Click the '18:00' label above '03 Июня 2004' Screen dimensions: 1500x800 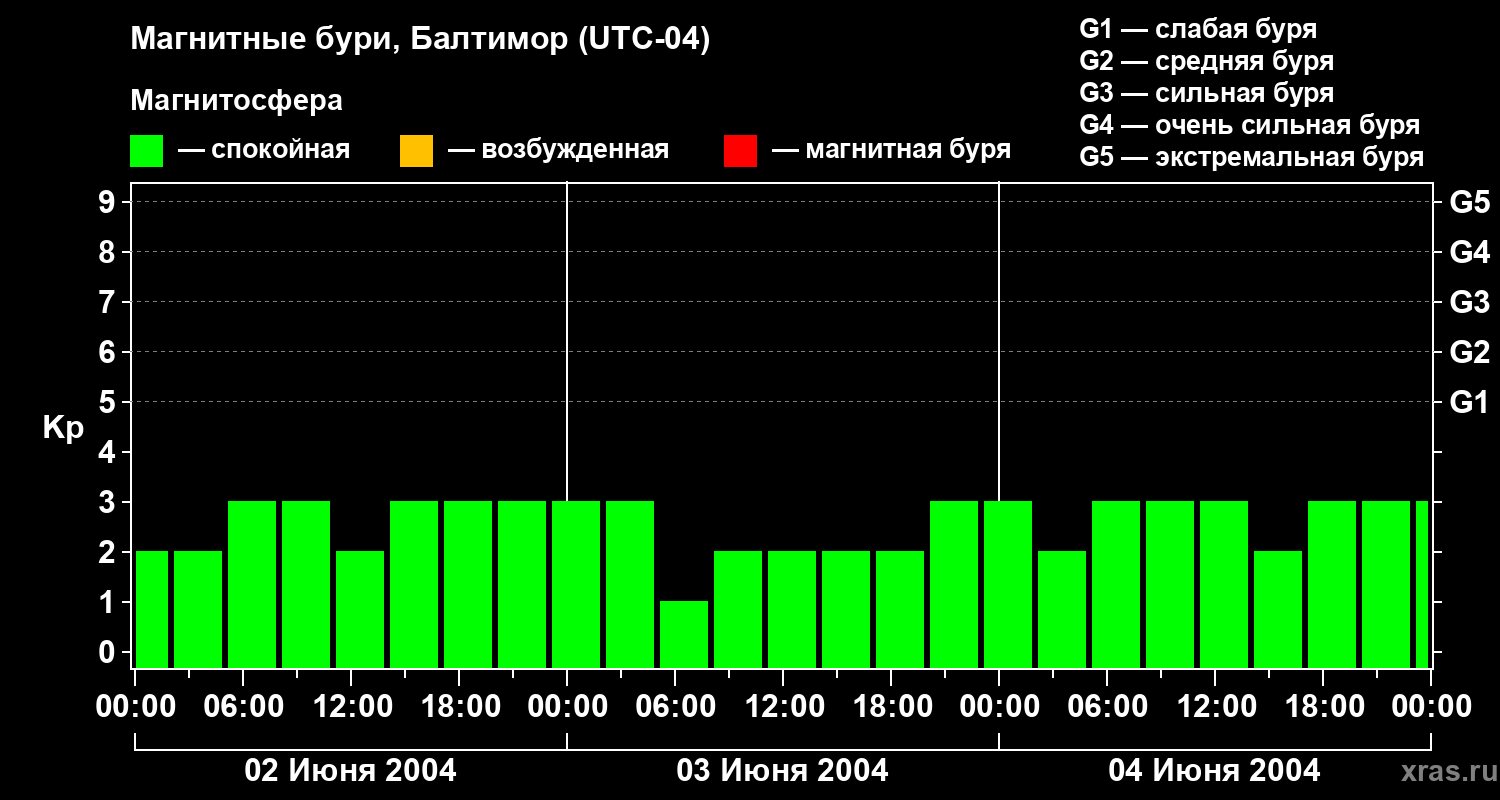coord(891,707)
